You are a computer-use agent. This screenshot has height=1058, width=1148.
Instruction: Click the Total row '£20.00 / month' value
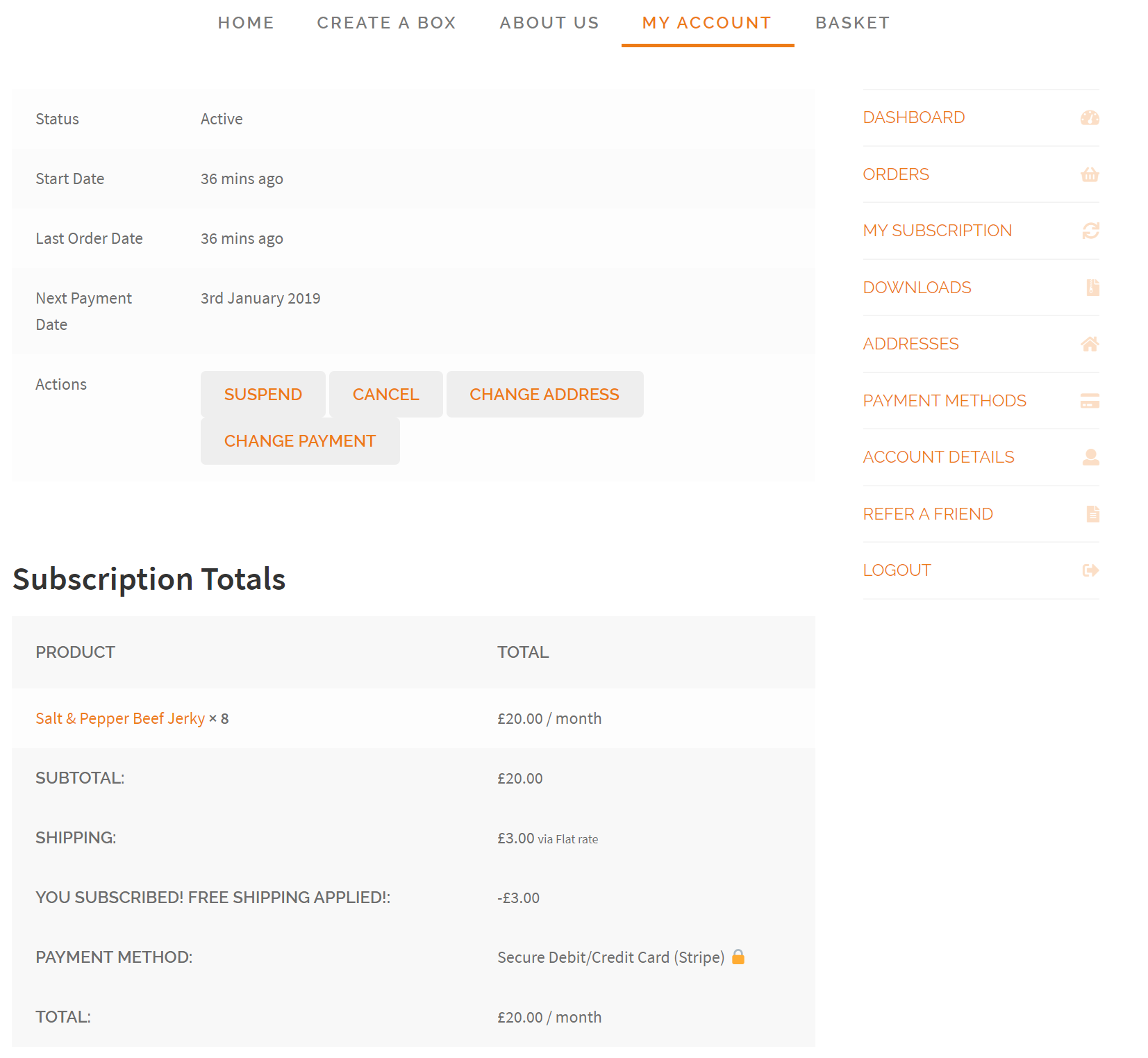549,1017
